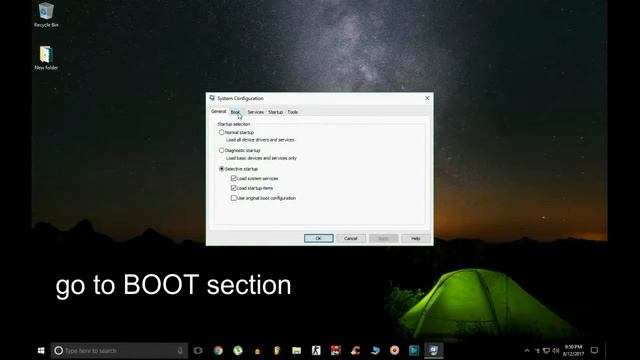Click the Cancel button

[x=351, y=238]
